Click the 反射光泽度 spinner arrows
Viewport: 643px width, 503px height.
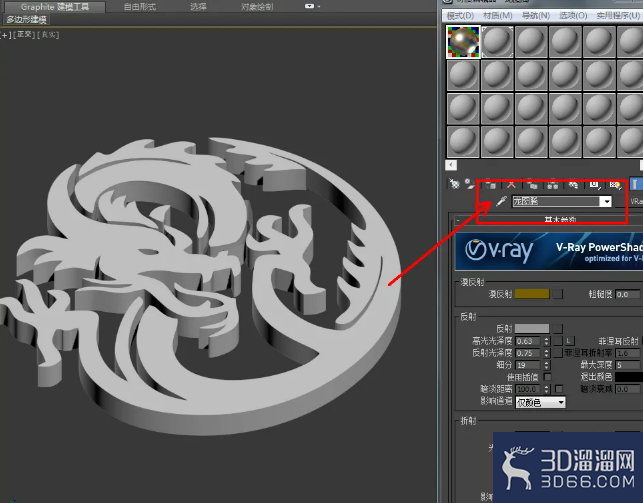(x=547, y=353)
